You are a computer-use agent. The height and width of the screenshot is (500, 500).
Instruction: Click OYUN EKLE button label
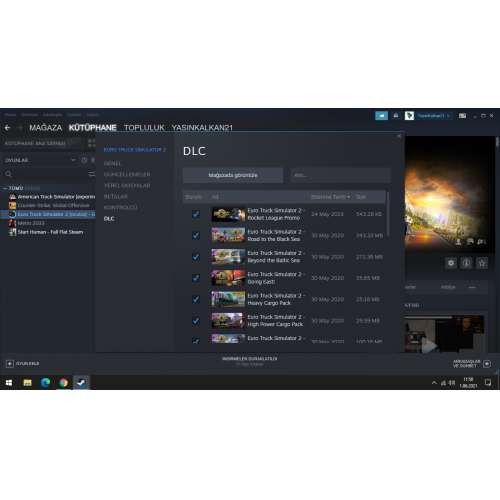pos(28,364)
